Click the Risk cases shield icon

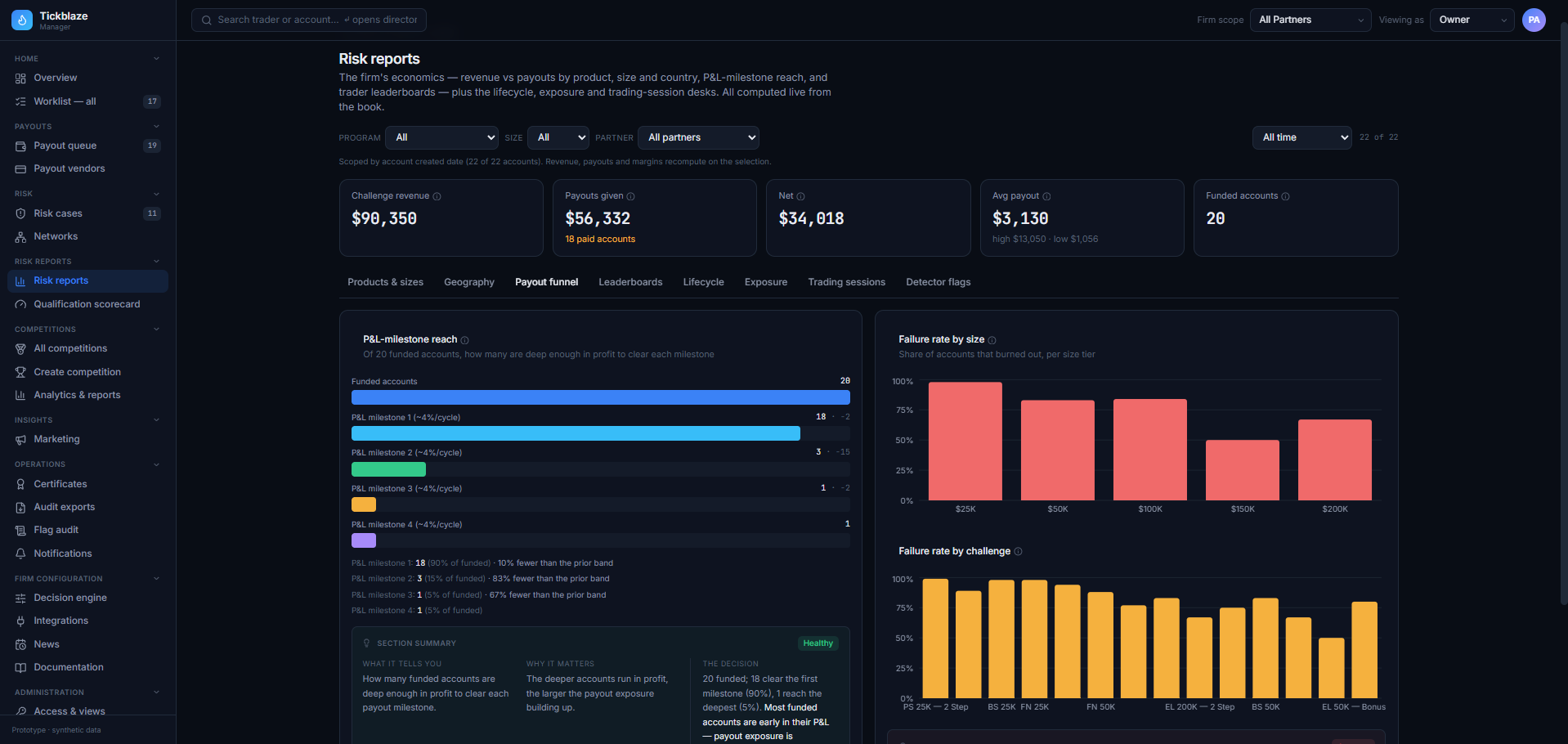[x=20, y=213]
